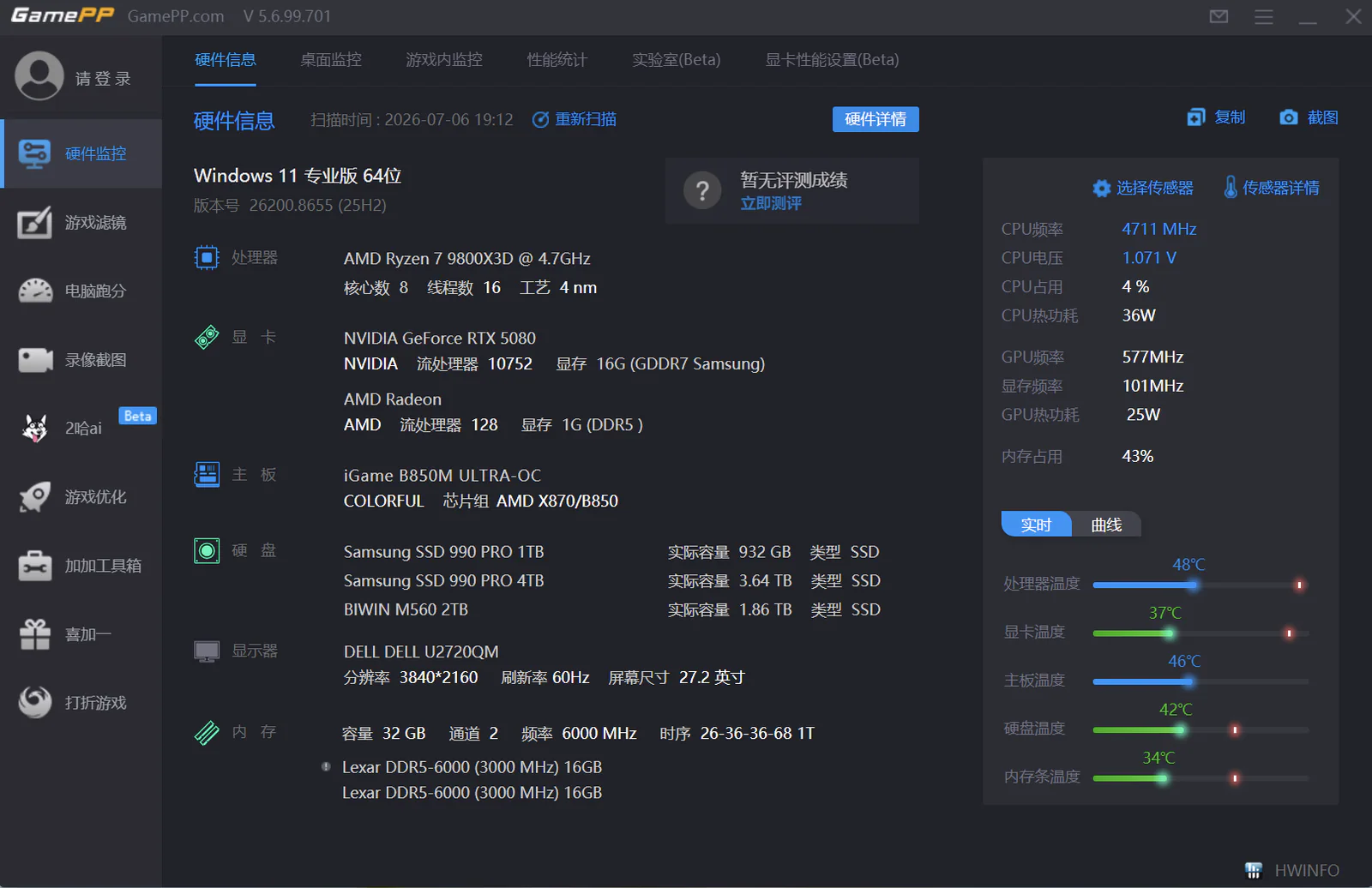Click the 立即测评 link
Viewport: 1372px width, 888px height.
pyautogui.click(x=771, y=203)
